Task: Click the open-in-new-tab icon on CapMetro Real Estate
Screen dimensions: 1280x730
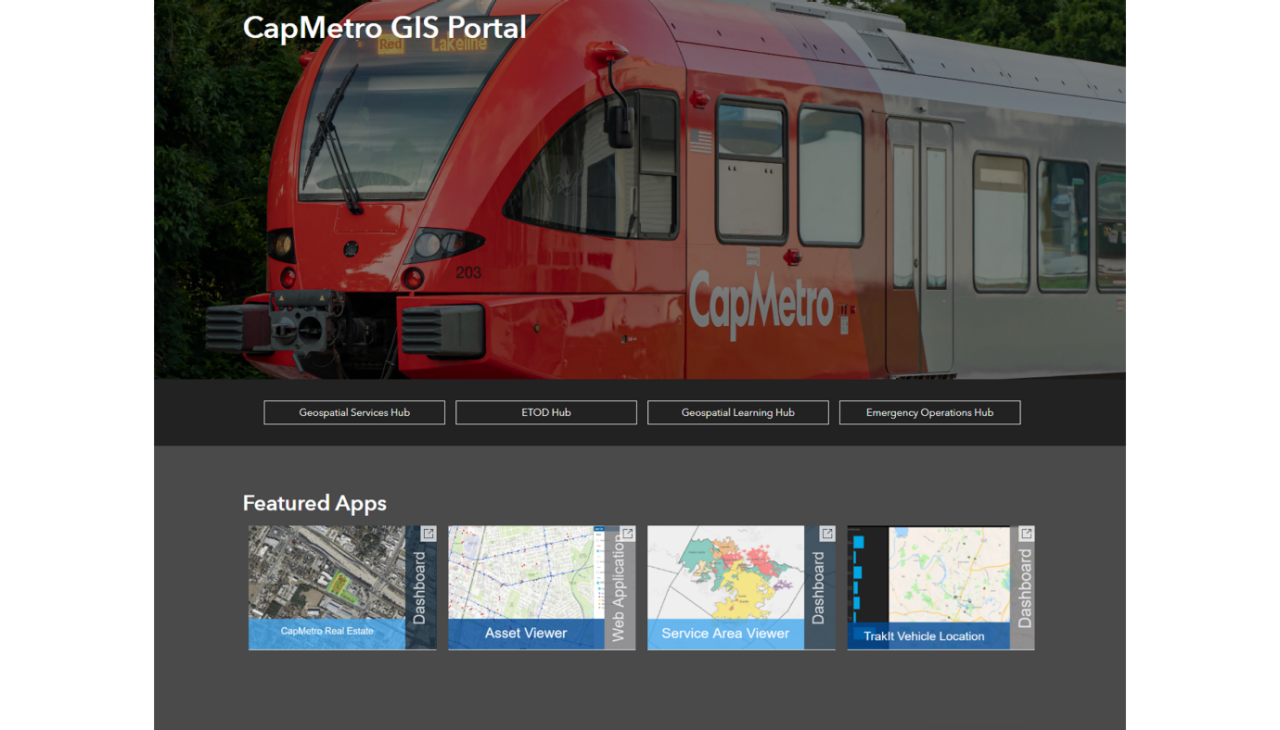Action: pyautogui.click(x=428, y=534)
